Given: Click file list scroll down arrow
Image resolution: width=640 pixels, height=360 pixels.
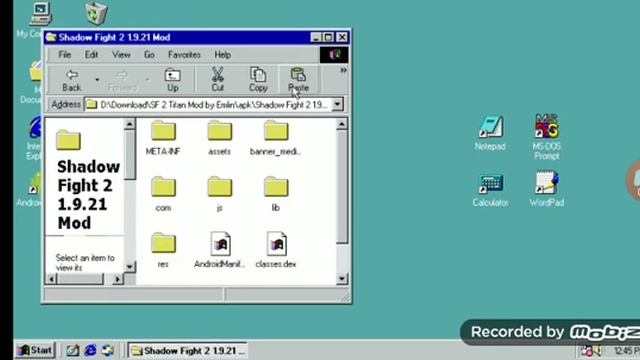Looking at the screenshot, I should click(342, 279).
